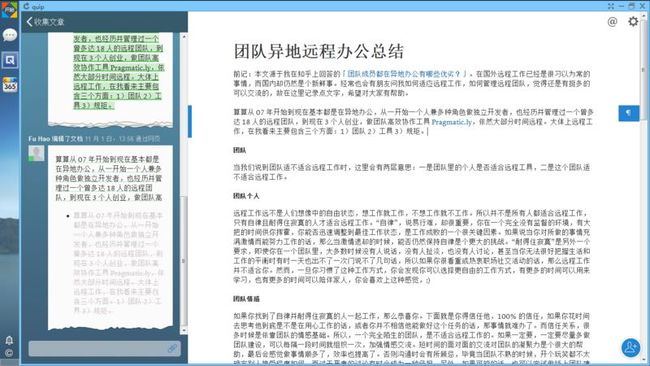Click the document title 团队异地远程办公总结
The height and width of the screenshot is (366, 650).
click(319, 52)
